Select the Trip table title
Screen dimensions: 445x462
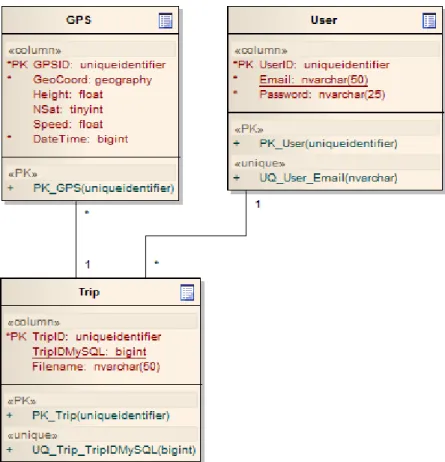click(x=89, y=292)
